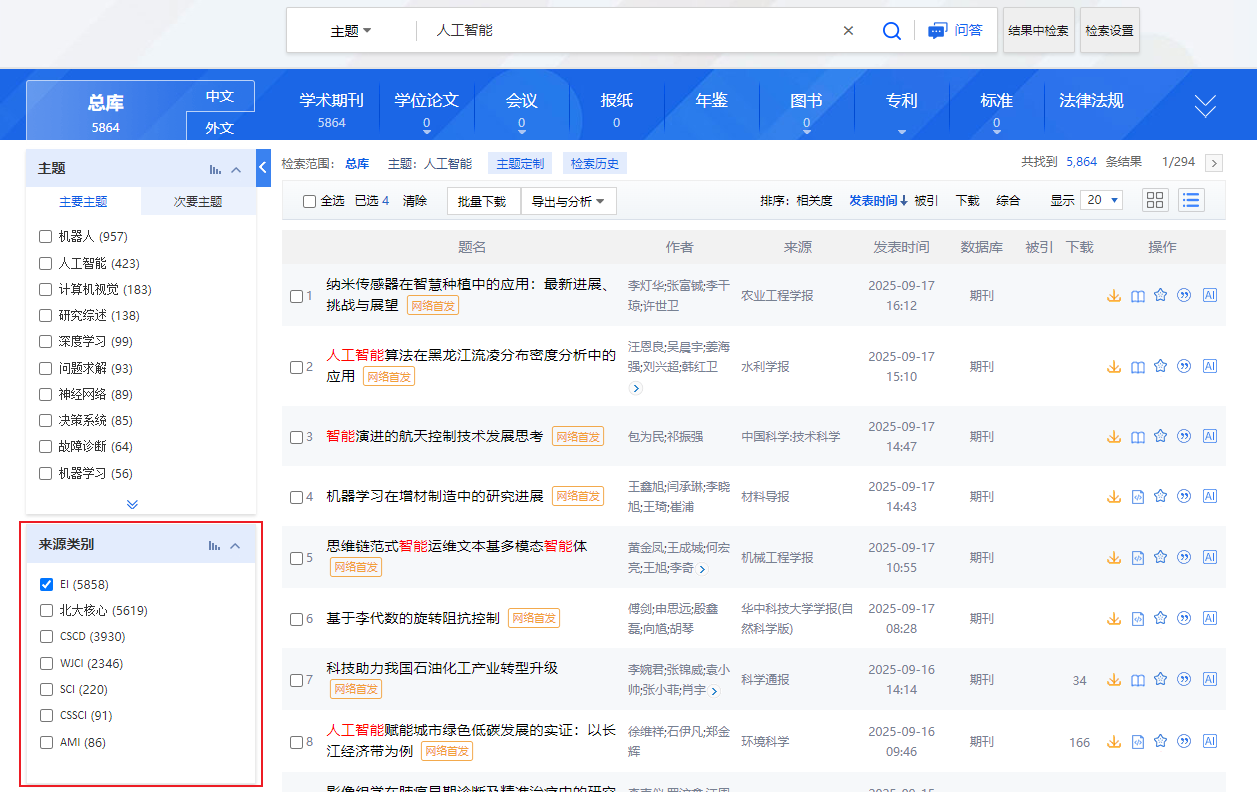Open the 问答 Q&A assistant
The height and width of the screenshot is (792, 1257).
pos(956,30)
